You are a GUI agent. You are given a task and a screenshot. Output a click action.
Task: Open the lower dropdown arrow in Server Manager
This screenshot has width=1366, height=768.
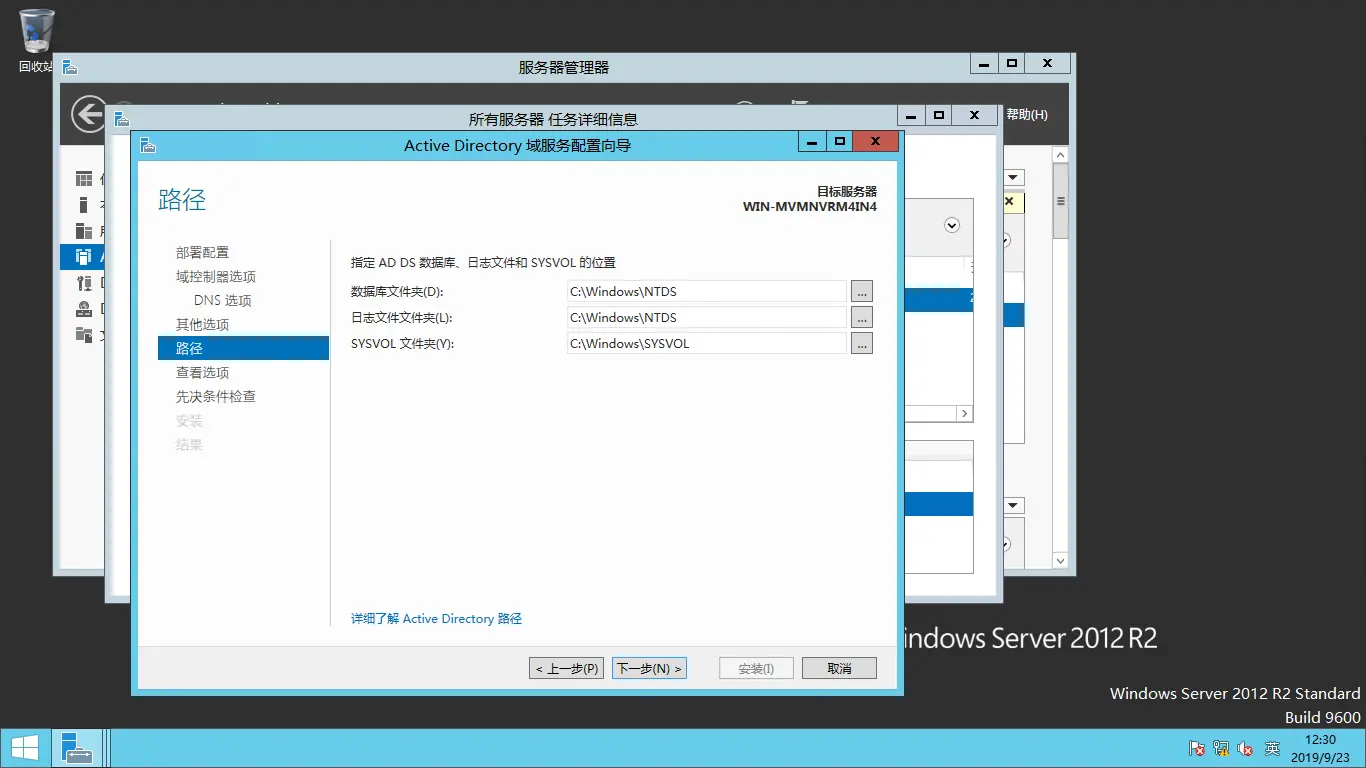pos(1014,506)
